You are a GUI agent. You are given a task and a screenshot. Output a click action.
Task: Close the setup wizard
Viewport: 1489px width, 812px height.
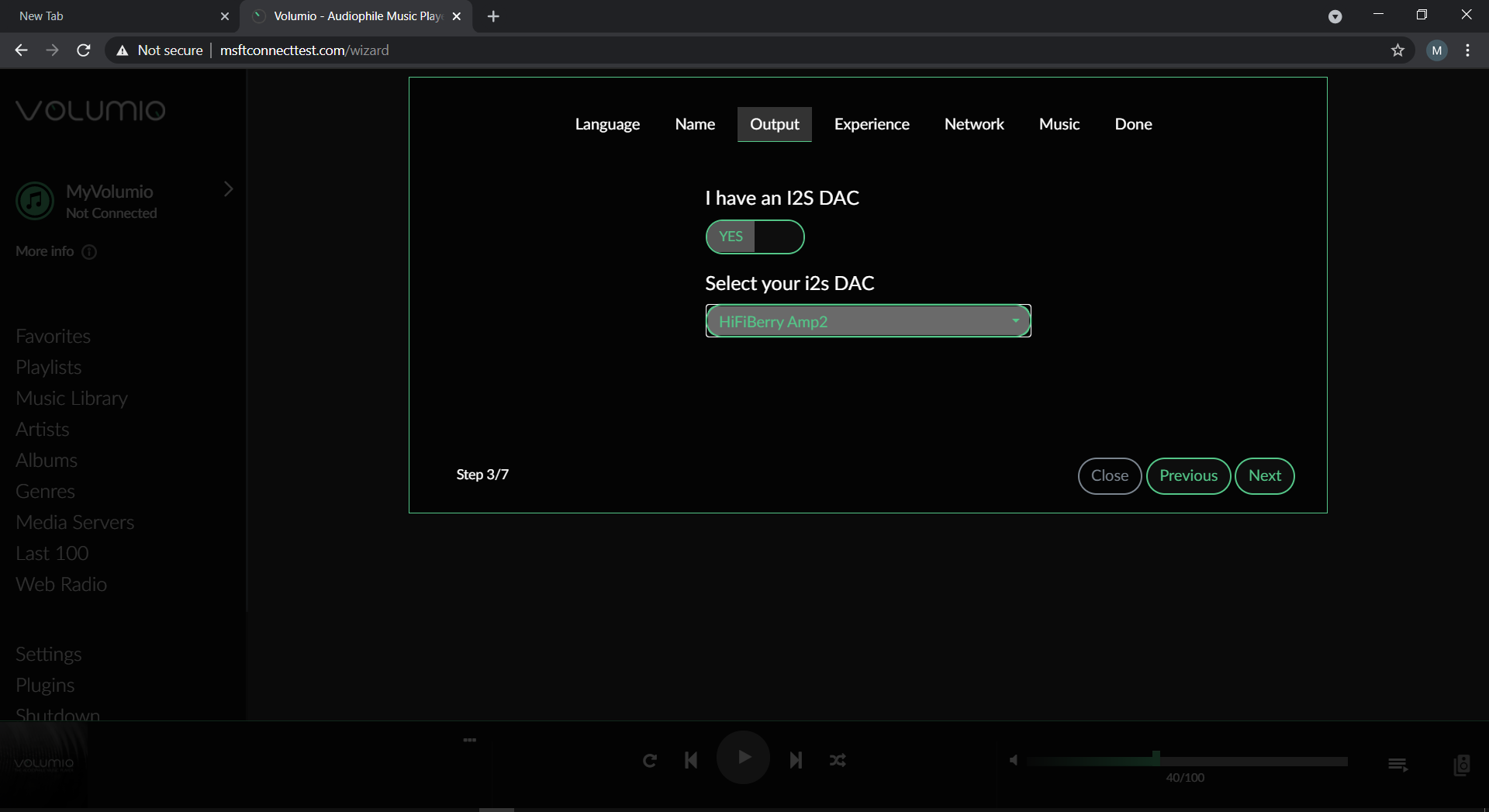[1110, 475]
